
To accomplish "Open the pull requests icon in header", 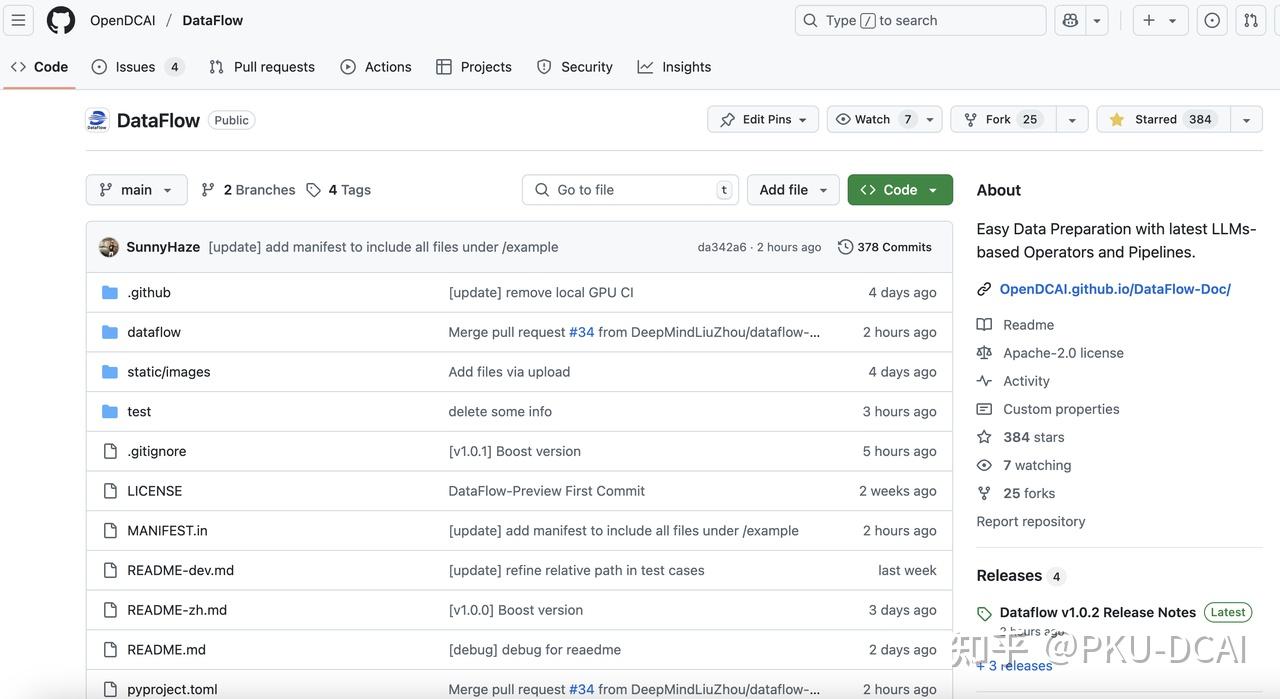I will coord(1251,20).
